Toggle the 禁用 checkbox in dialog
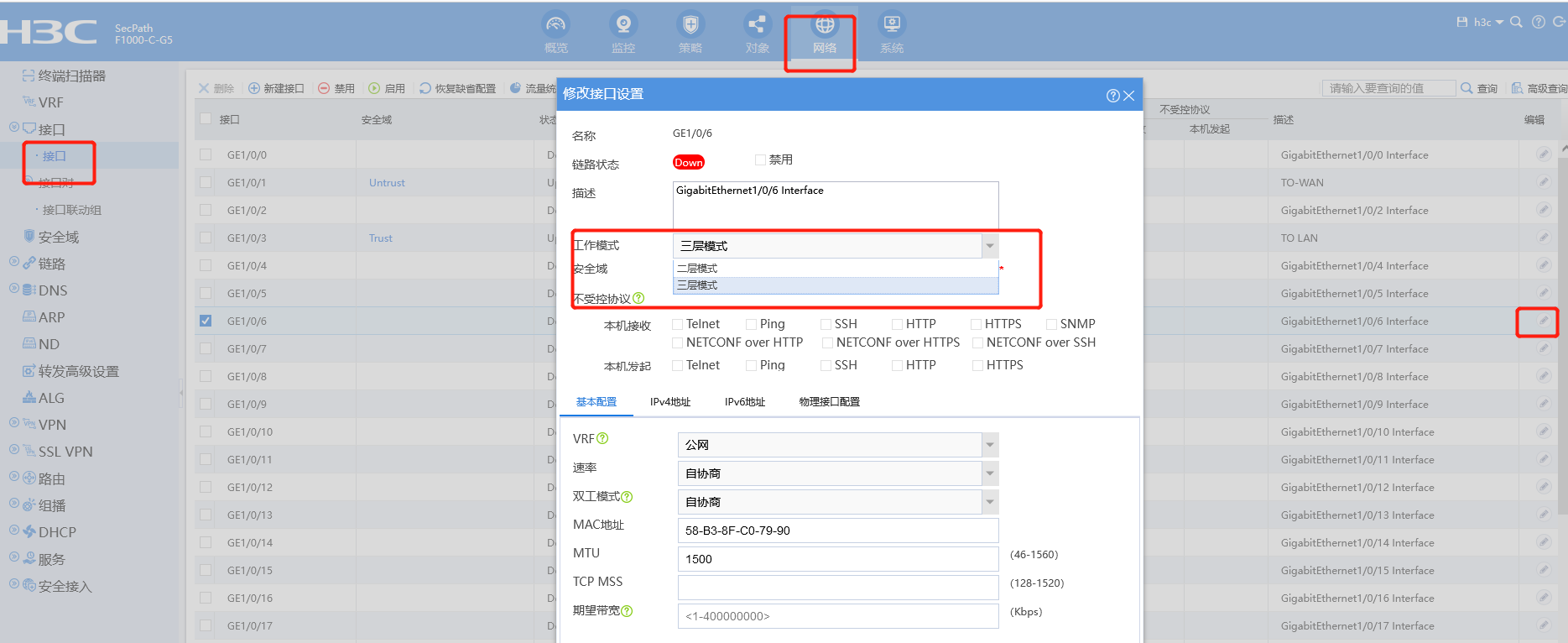The height and width of the screenshot is (643, 1568). (760, 159)
